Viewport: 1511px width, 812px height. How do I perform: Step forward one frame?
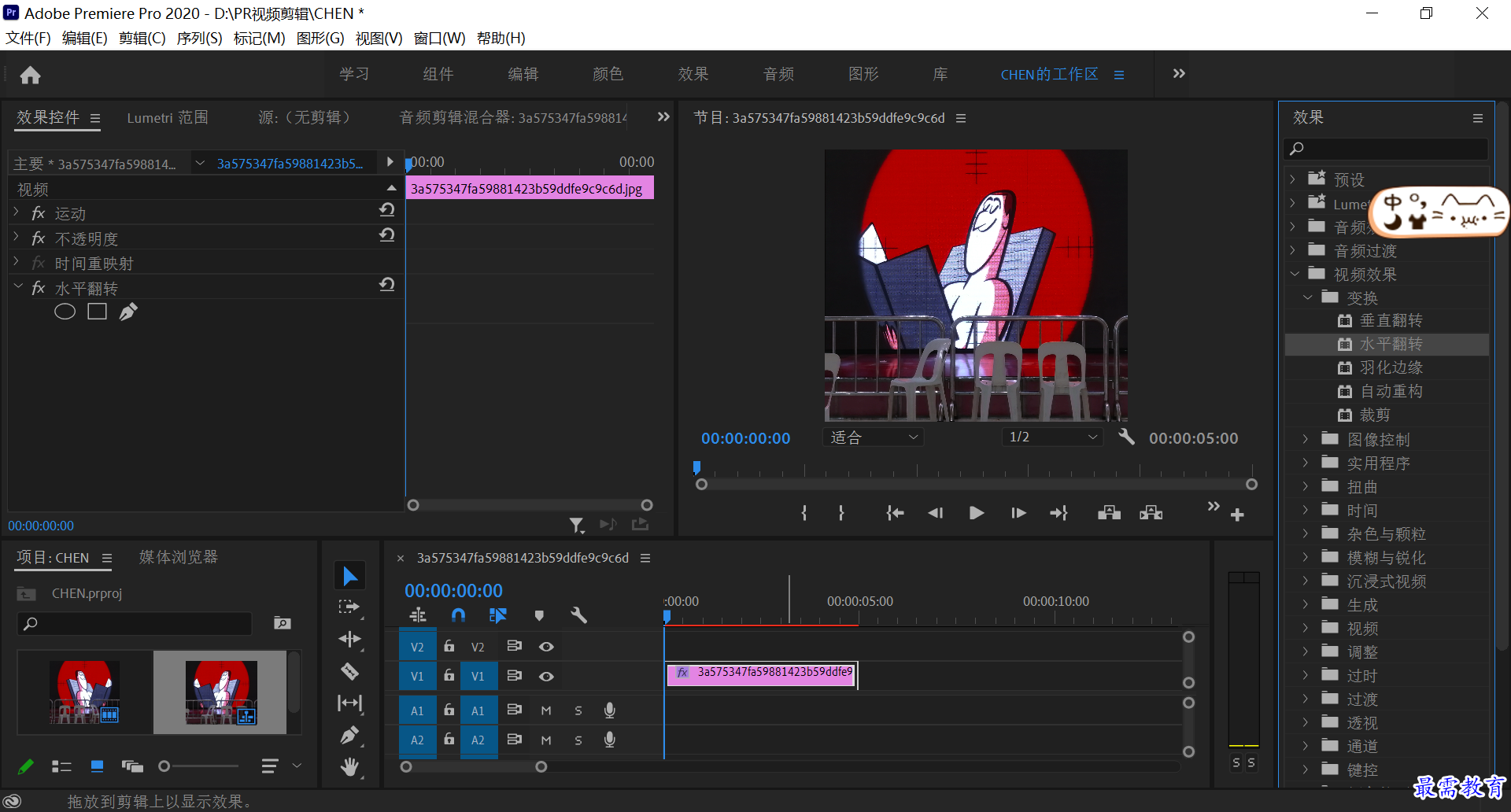tap(1018, 513)
